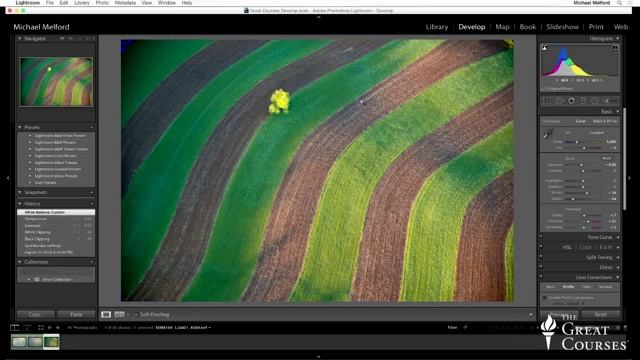This screenshot has height=360, width=640.
Task: Click the Auto tone button
Action: (607, 158)
